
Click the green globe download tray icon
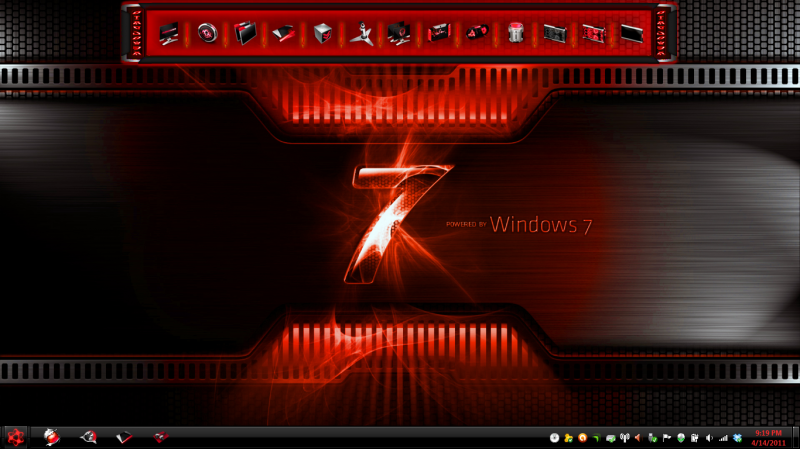click(x=681, y=438)
